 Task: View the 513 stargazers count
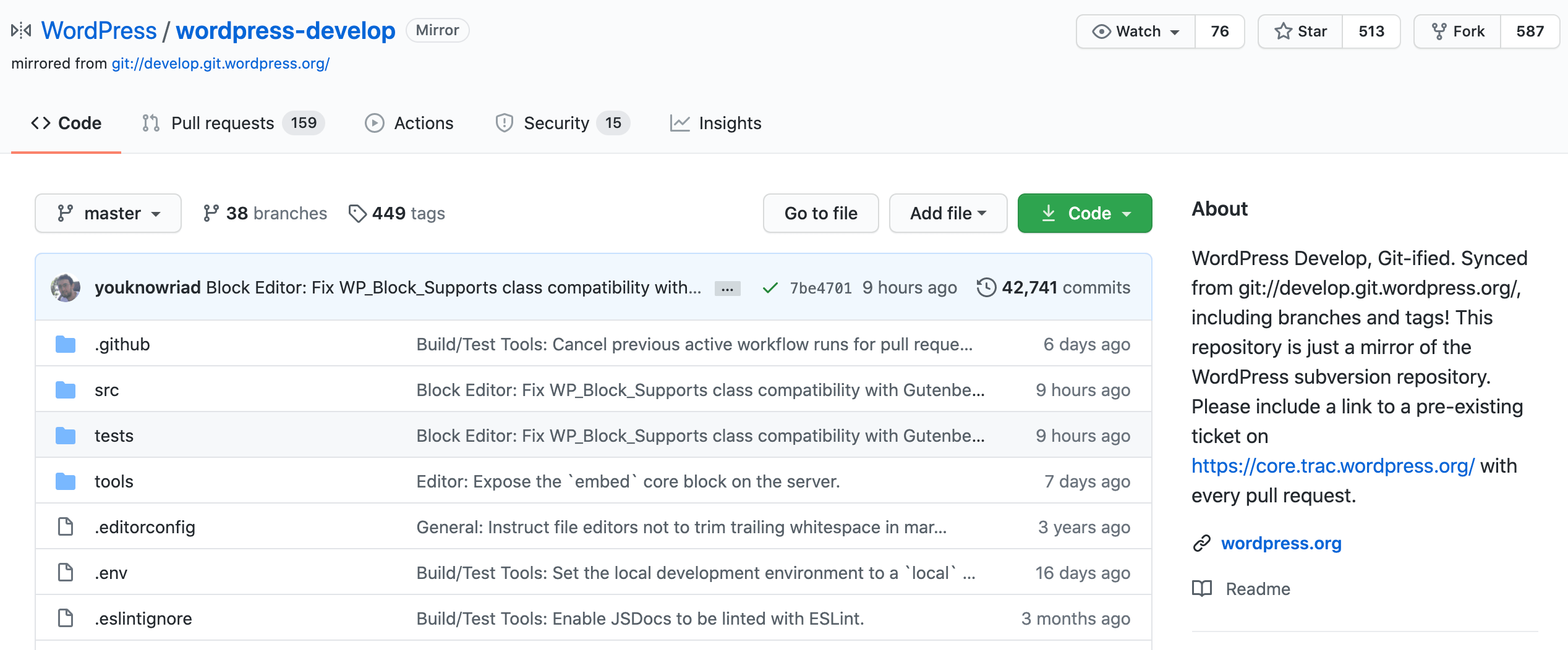1371,32
